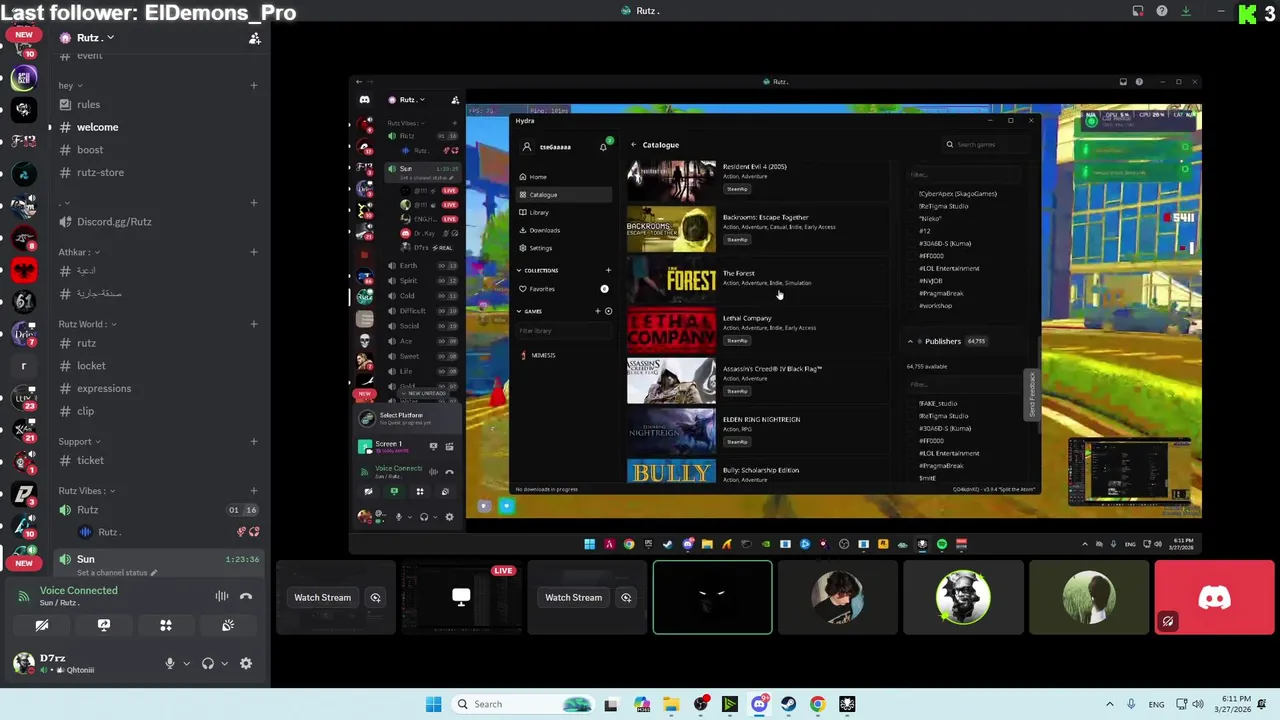
Task: Open the F-13 server icon
Action: (24, 142)
